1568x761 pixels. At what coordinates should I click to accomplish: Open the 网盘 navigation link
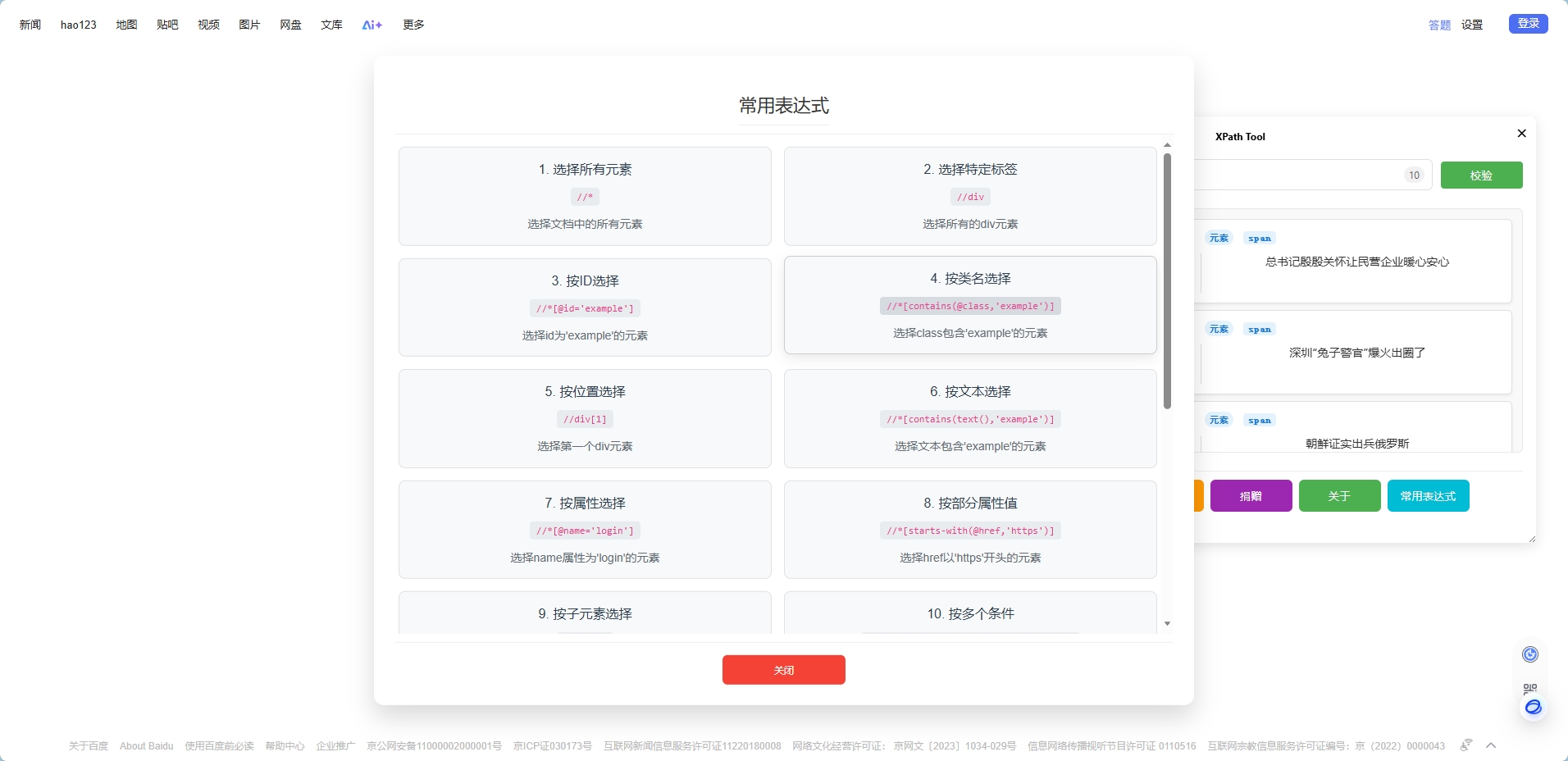coord(290,25)
